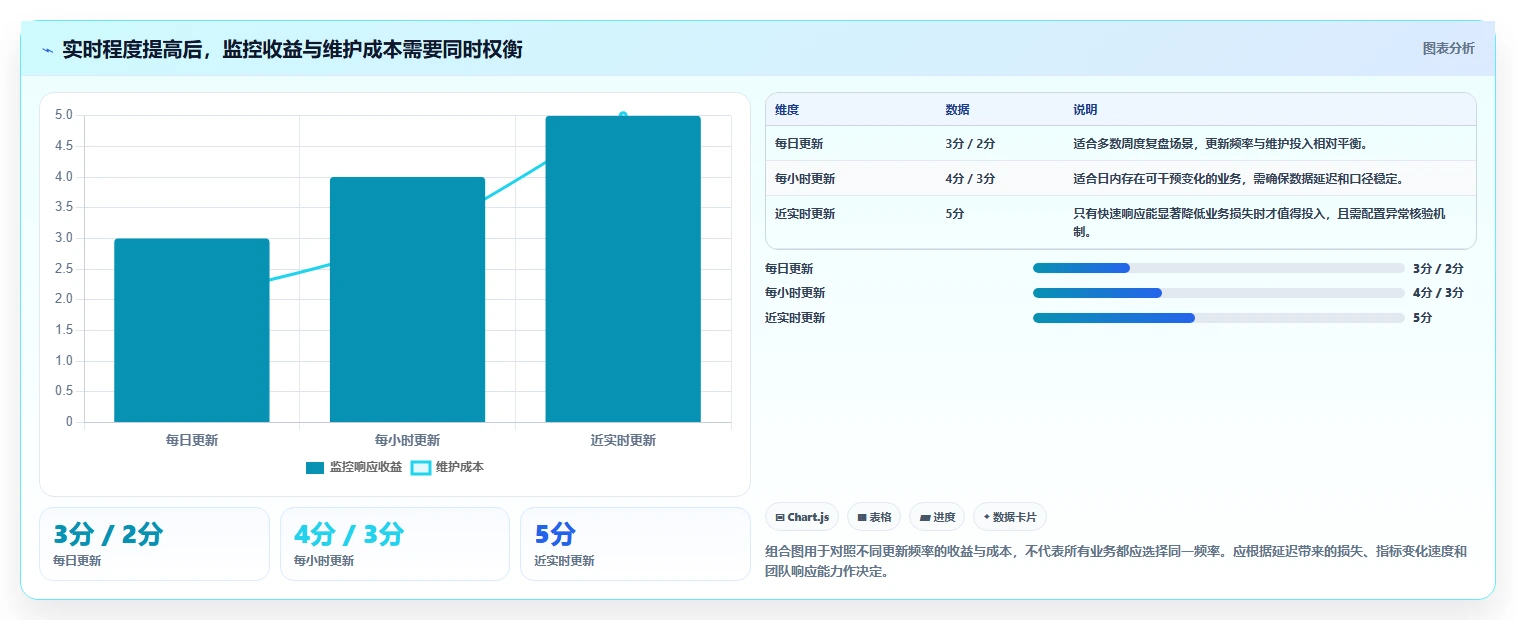Viewport: 1516px width, 620px height.
Task: Select the 数据卡片 tag
Action: [x=1009, y=517]
